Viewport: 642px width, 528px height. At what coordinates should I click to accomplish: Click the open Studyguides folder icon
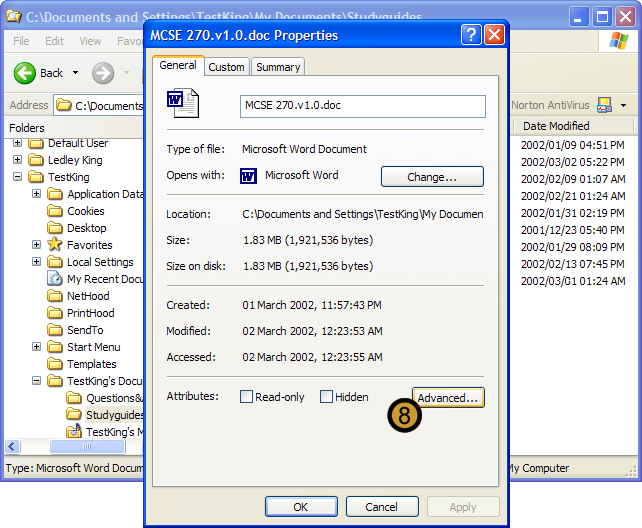point(74,414)
